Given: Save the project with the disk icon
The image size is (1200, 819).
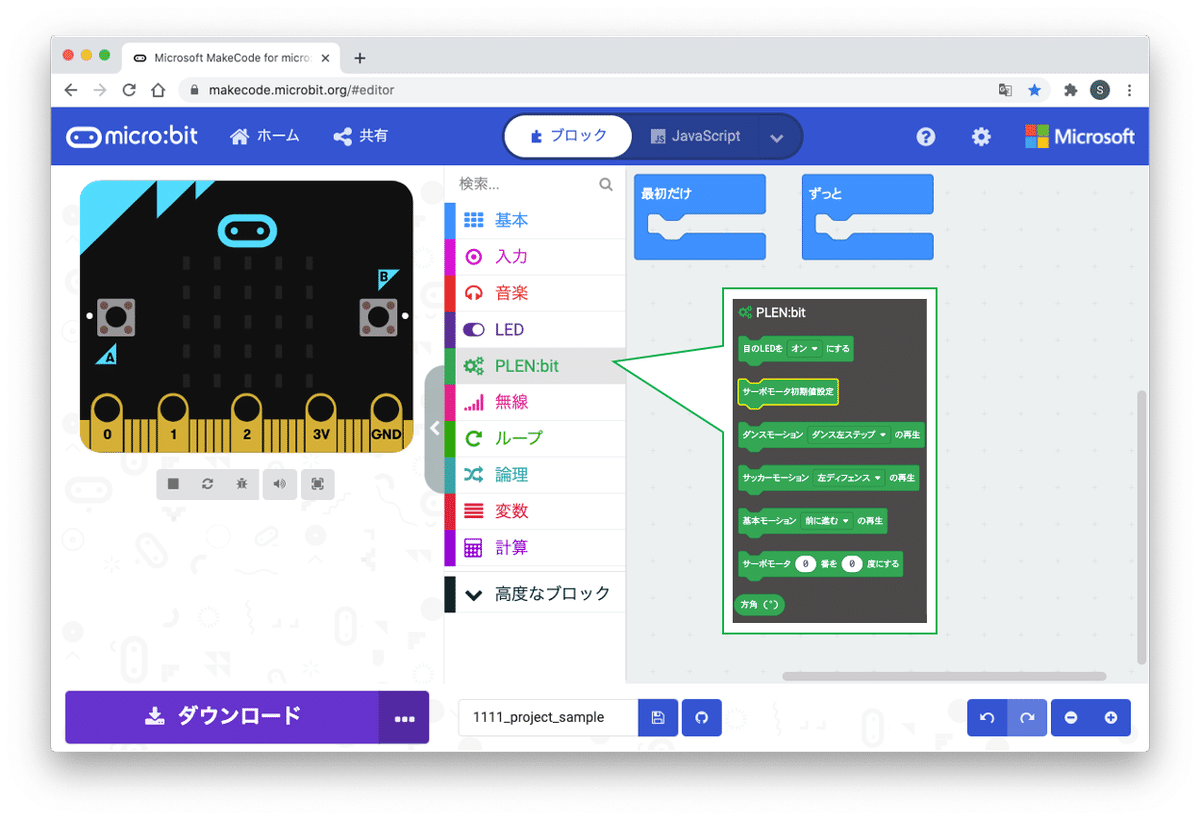Looking at the screenshot, I should pyautogui.click(x=658, y=718).
